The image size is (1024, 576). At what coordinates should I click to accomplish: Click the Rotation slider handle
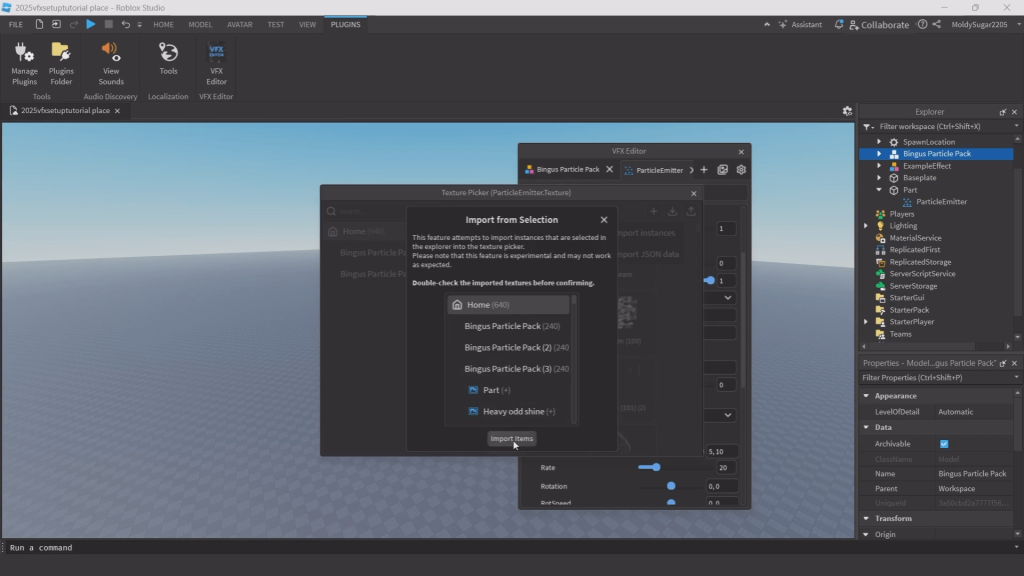[671, 487]
